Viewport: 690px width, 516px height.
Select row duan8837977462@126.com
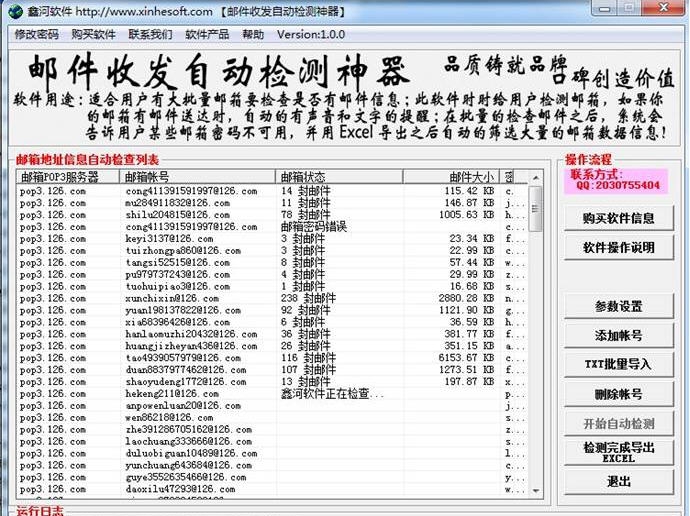click(272, 370)
